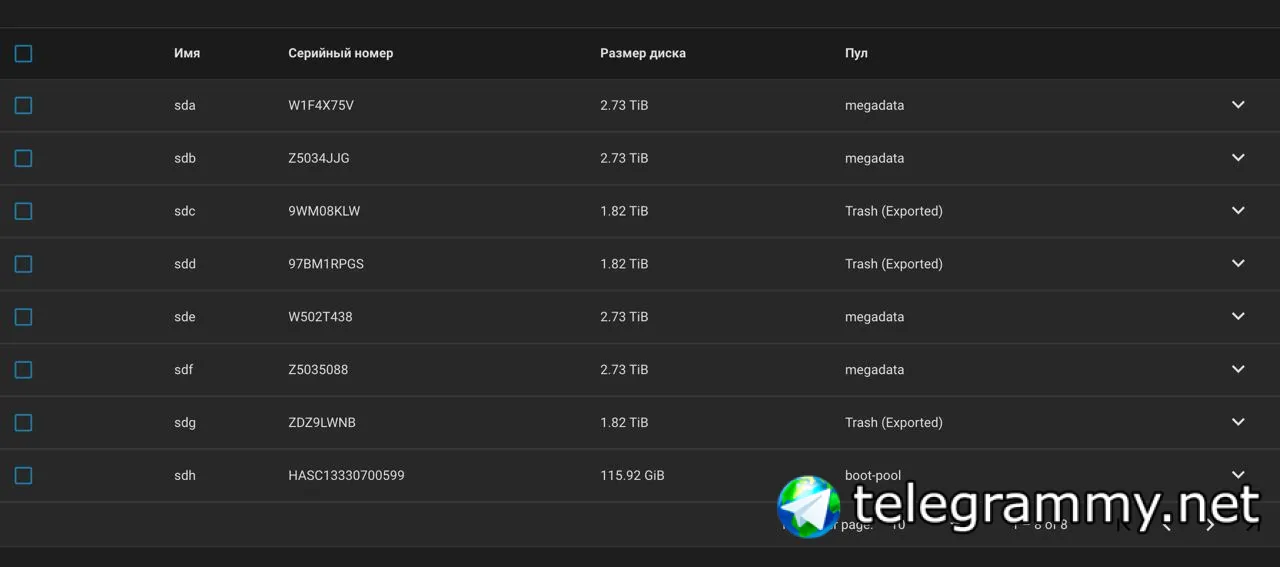Expand details for disk sda

[x=1238, y=105]
